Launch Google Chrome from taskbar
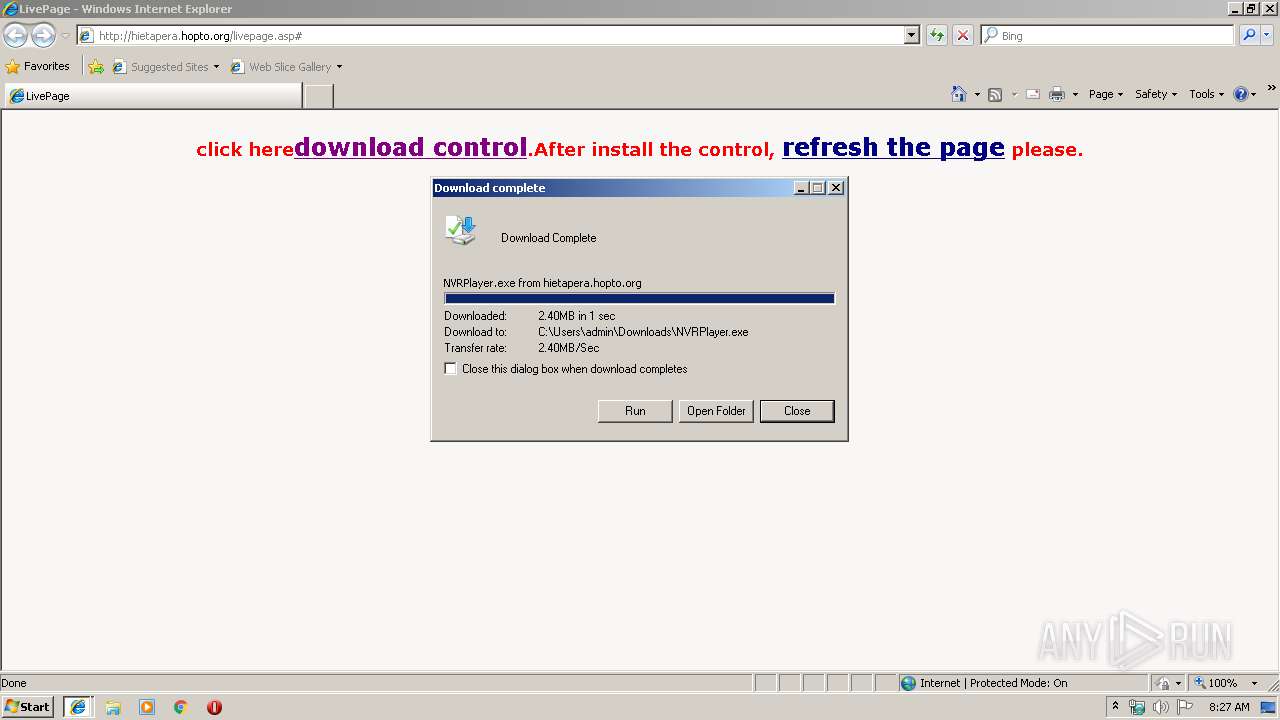 pyautogui.click(x=181, y=707)
